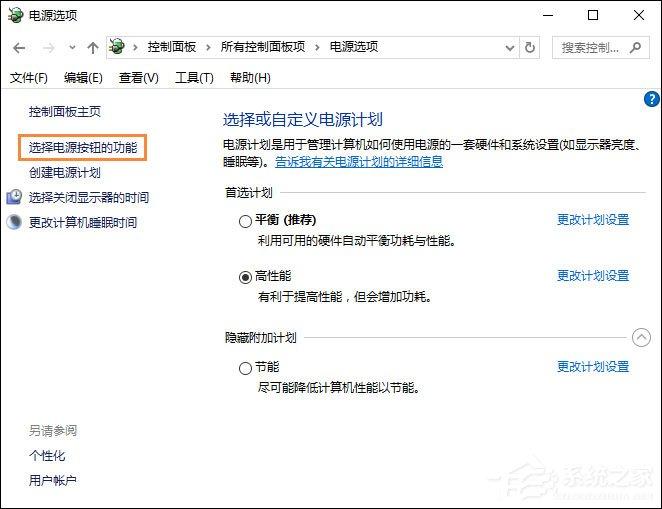Viewport: 662px width, 509px height.
Task: Click the search magnifier icon
Action: pyautogui.click(x=635, y=48)
